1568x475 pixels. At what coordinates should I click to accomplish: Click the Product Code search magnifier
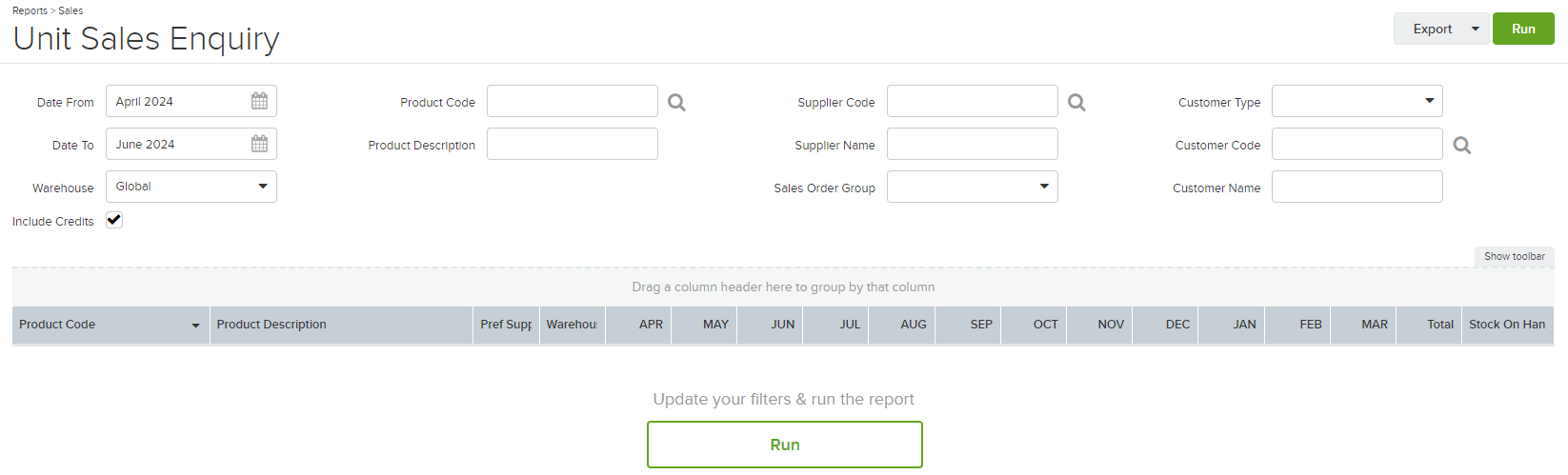pyautogui.click(x=676, y=102)
